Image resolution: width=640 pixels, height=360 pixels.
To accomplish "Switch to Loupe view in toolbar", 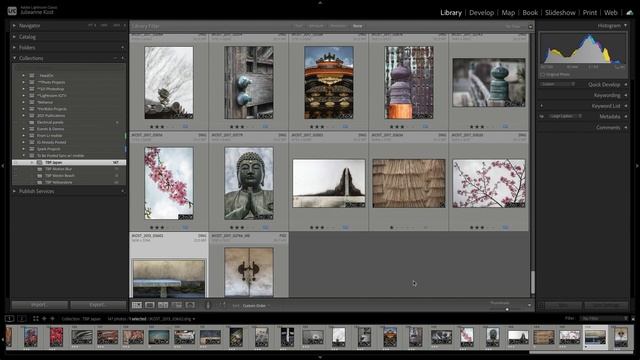I will 150,305.
